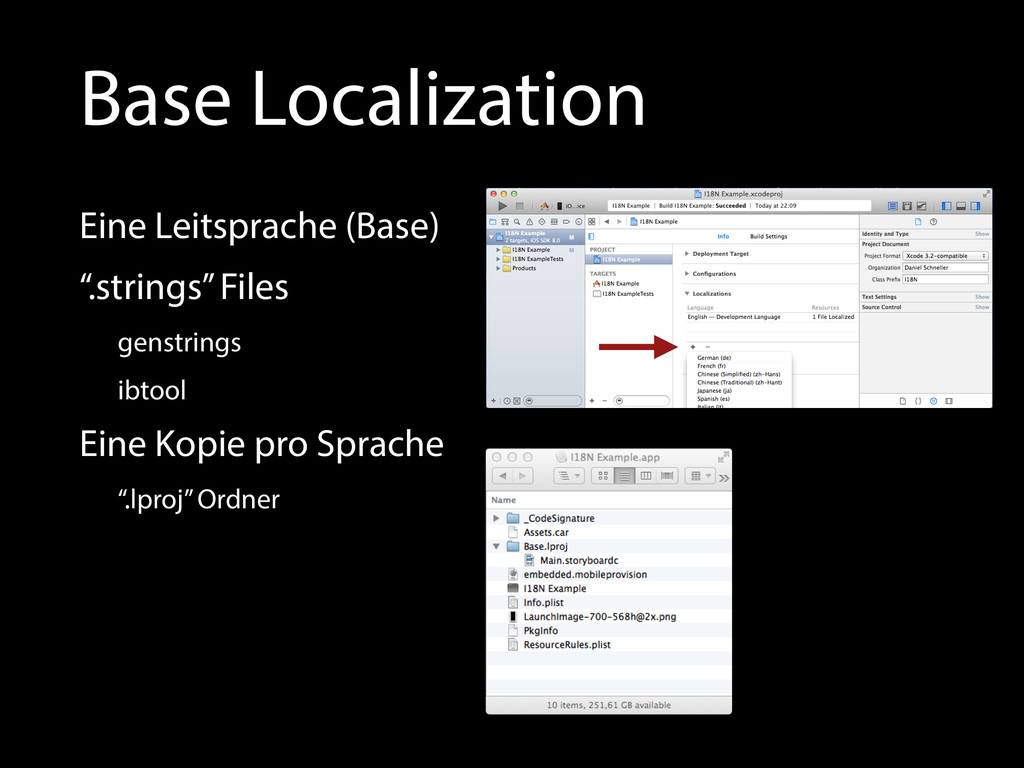
Task: Choose the run destination labeled iO...ice
Action: point(571,206)
